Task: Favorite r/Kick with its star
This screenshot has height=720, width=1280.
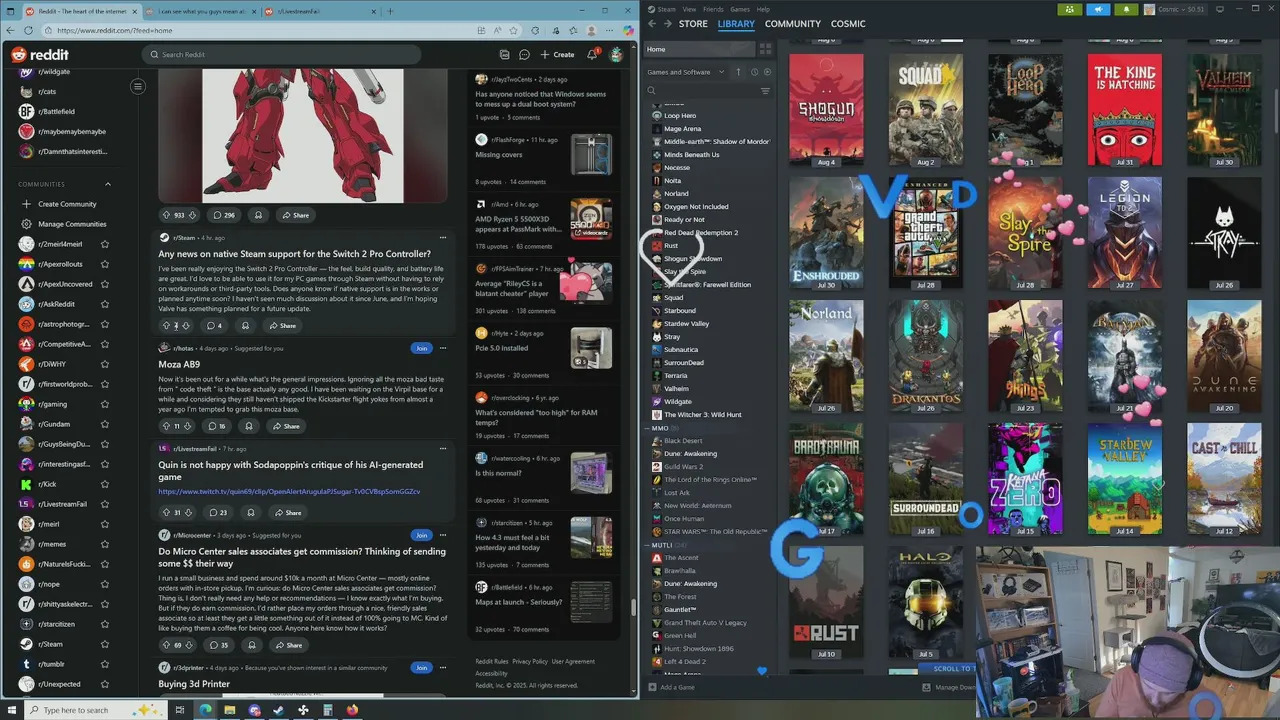Action: (105, 484)
